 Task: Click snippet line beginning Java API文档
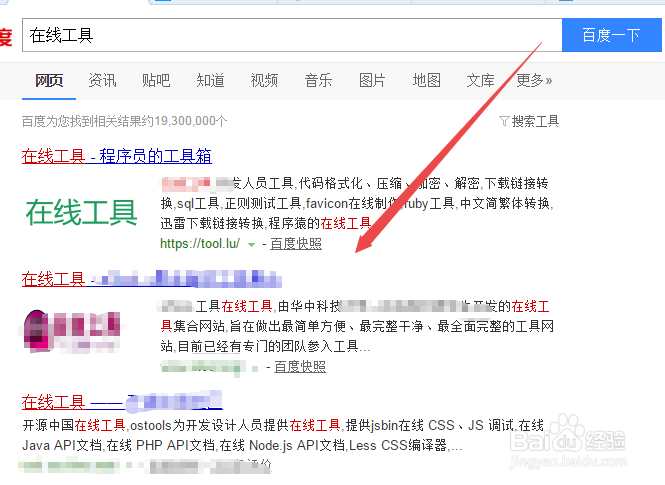(x=242, y=446)
